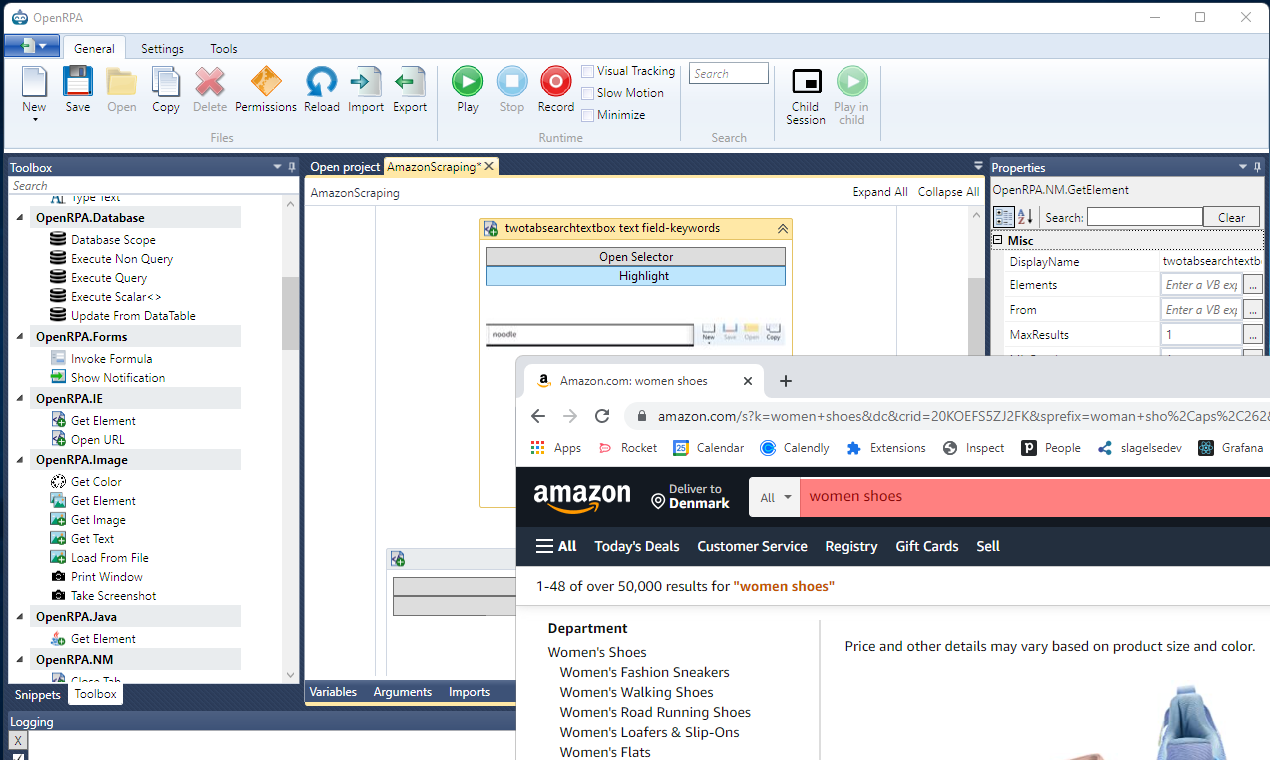Open the Open project tab
Image resolution: width=1270 pixels, height=760 pixels.
pyautogui.click(x=345, y=167)
